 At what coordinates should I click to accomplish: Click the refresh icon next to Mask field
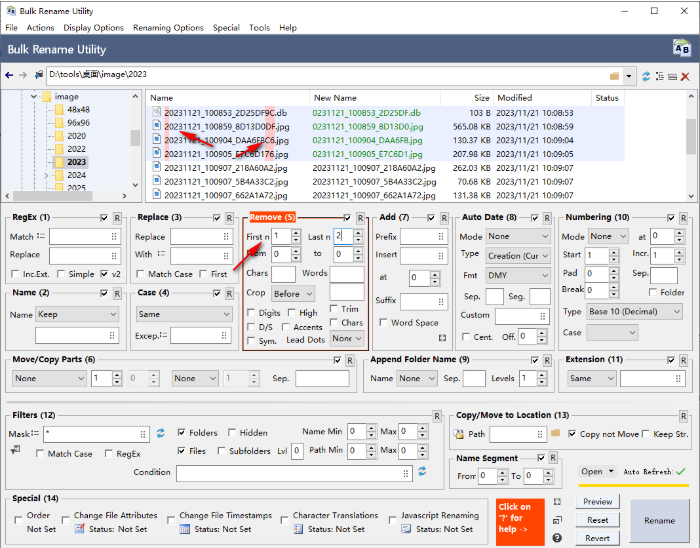point(160,433)
